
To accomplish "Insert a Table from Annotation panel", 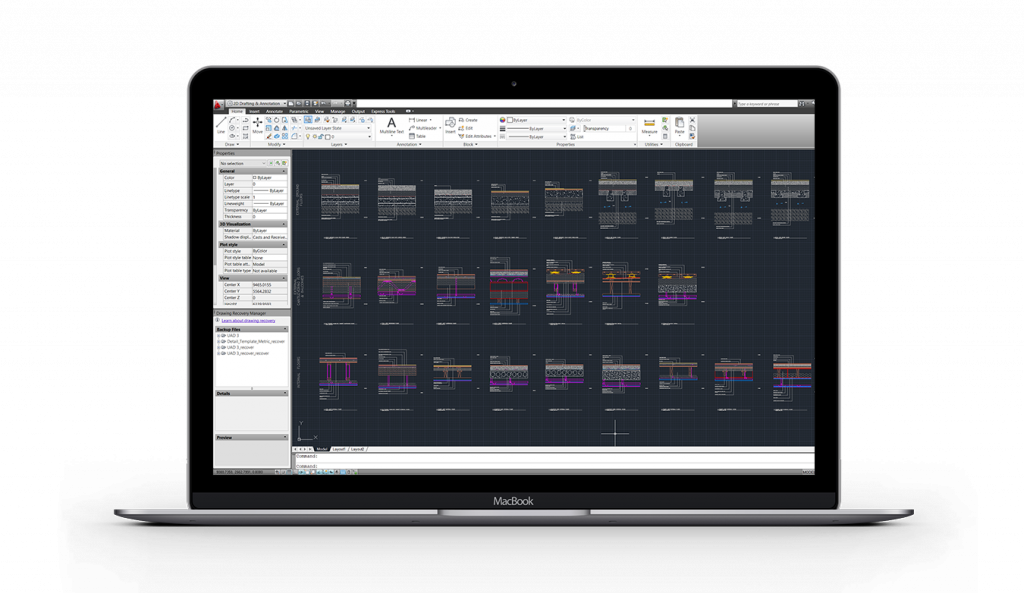I will coord(417,136).
